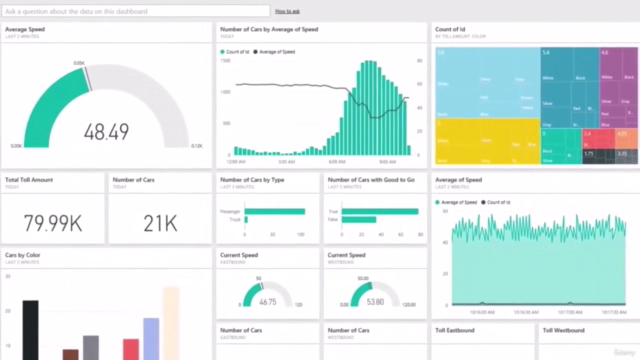Open the Total Toll Amount tile
Viewport: 640px width, 360px height.
coord(53,208)
